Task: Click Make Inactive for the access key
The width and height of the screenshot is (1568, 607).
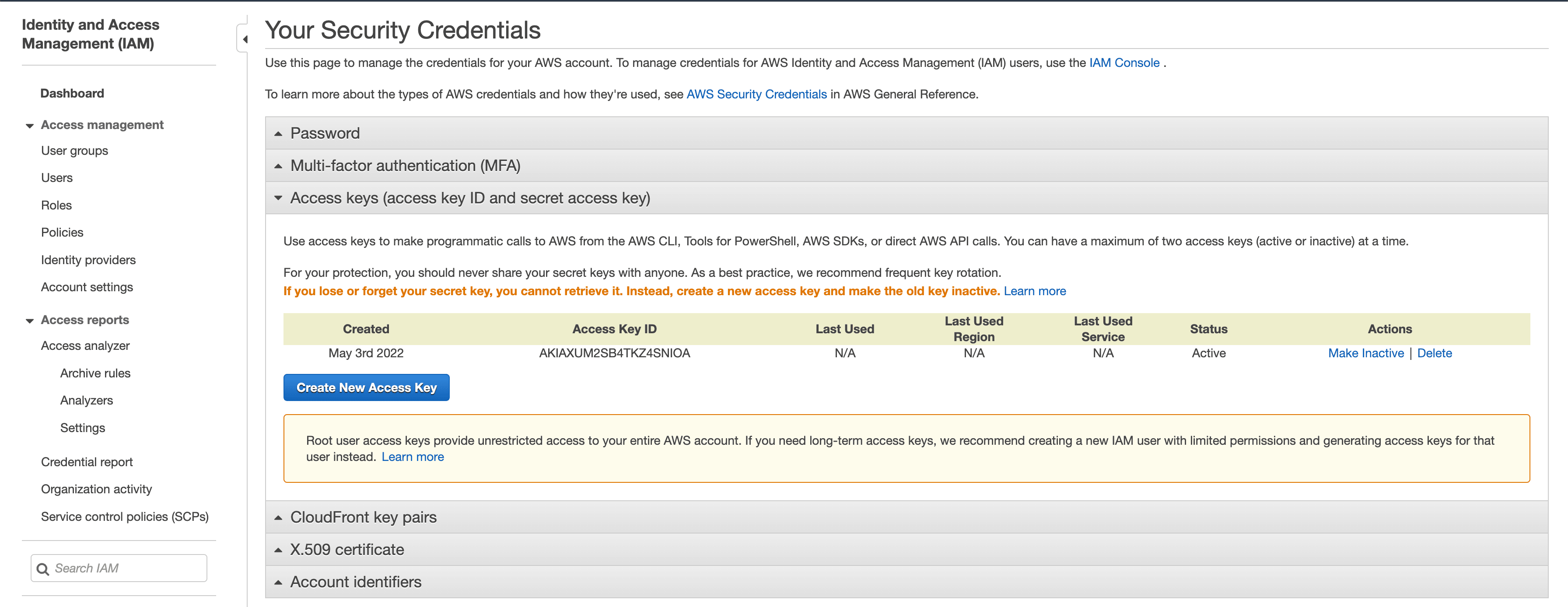Action: pyautogui.click(x=1365, y=353)
